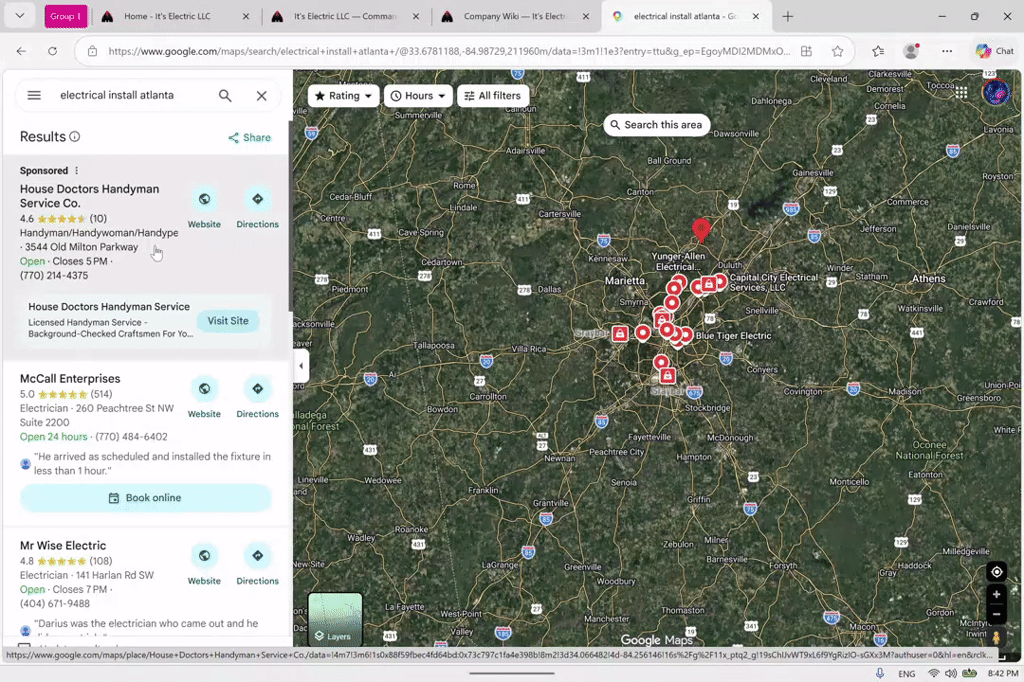
Task: Open Wi-Fi network icon in system tray
Action: coord(934,674)
